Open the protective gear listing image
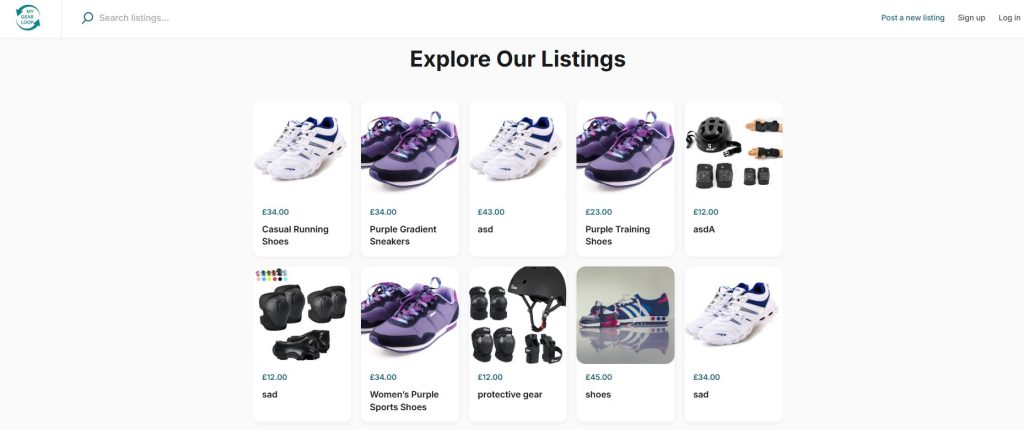Viewport: 1024px width, 430px height. pyautogui.click(x=518, y=315)
